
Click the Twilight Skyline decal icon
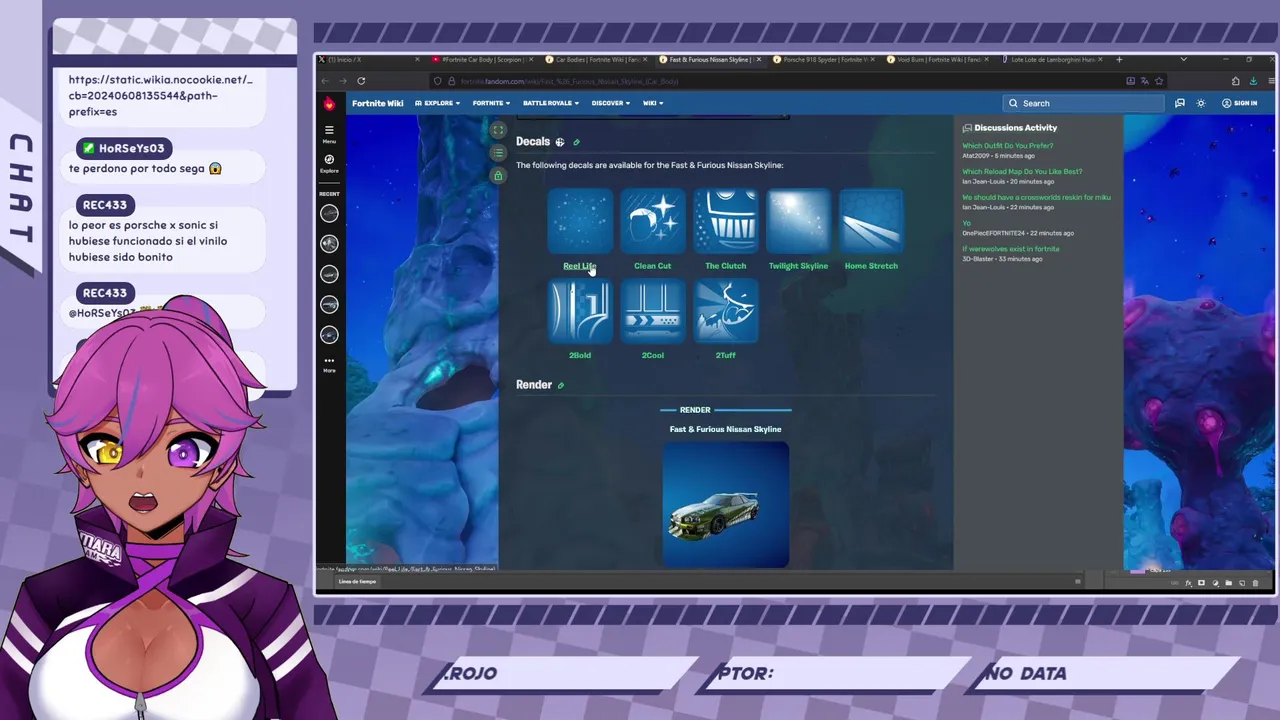(798, 223)
